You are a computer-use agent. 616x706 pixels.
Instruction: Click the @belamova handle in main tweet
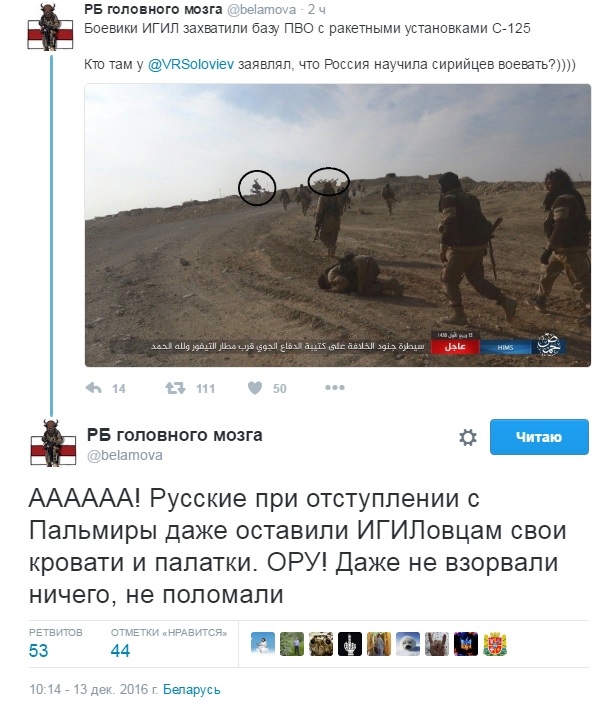tap(125, 455)
